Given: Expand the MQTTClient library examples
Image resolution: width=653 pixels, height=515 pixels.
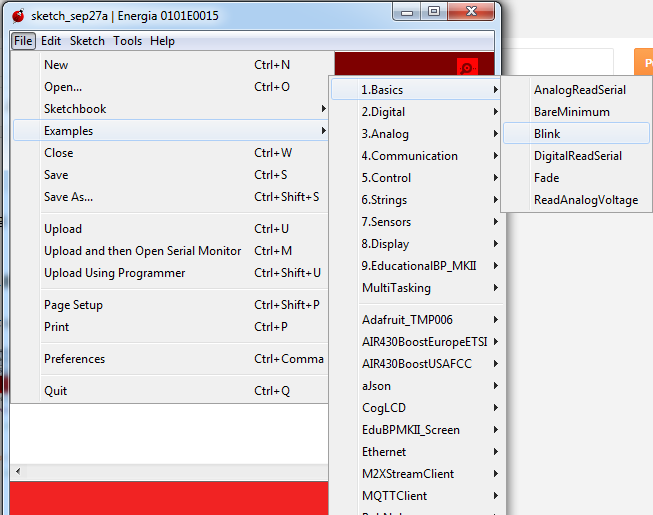Looking at the screenshot, I should tap(416, 496).
